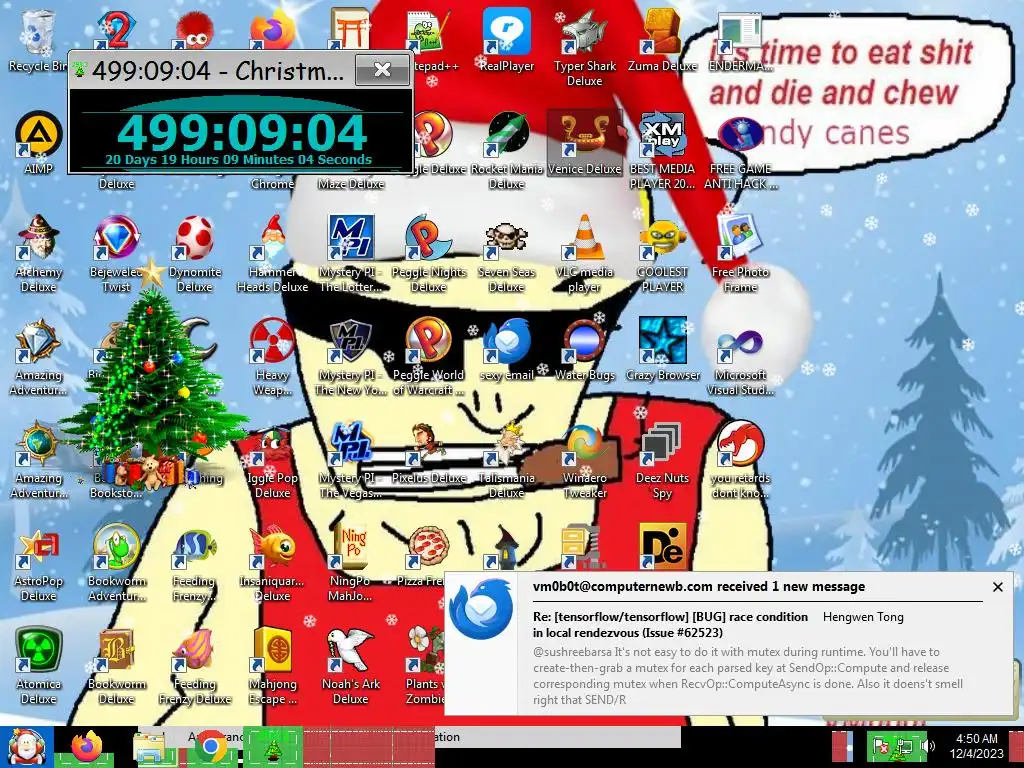Viewport: 1024px width, 768px height.
Task: Select Dynomite Deluxe desktop icon
Action: (195, 253)
